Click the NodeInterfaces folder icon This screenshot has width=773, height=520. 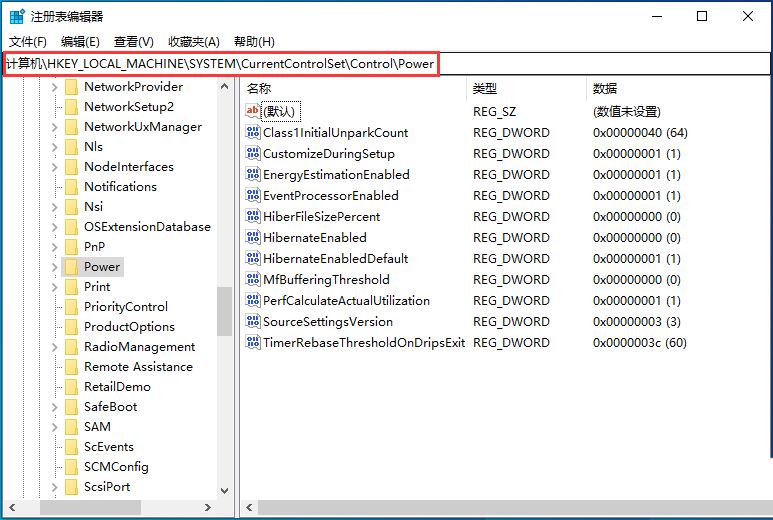[71, 167]
